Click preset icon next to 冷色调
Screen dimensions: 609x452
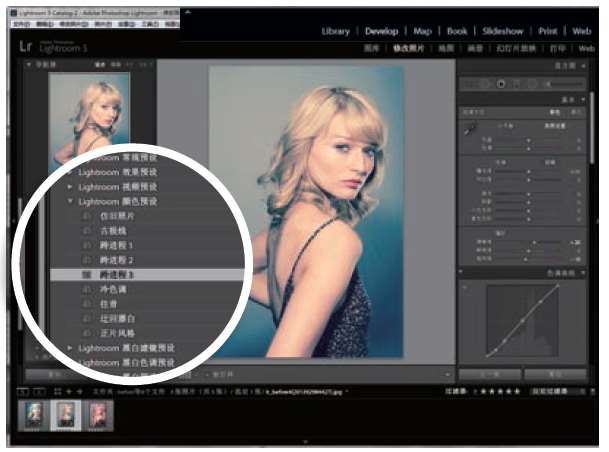click(87, 288)
